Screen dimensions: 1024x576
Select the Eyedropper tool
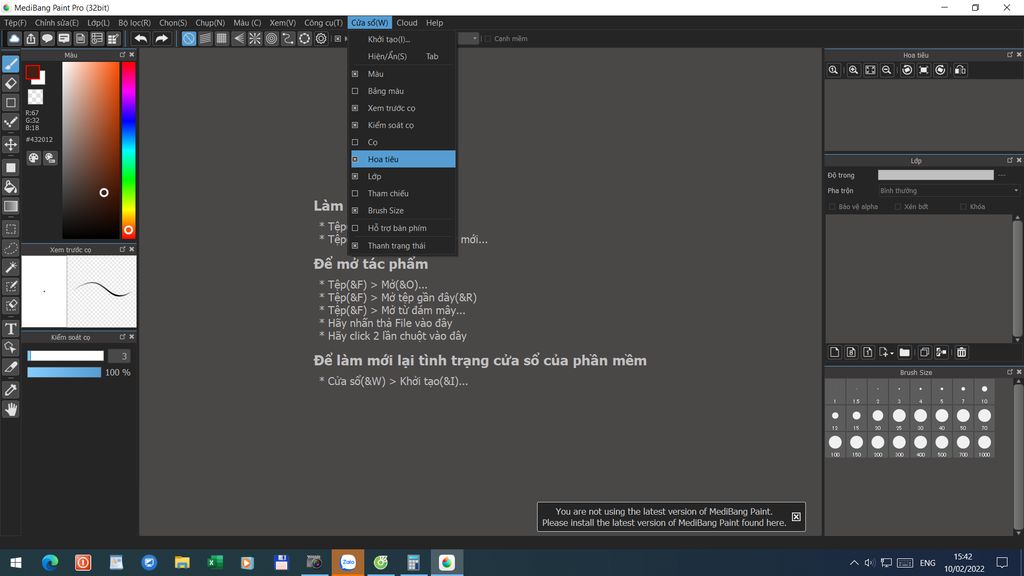(x=11, y=390)
